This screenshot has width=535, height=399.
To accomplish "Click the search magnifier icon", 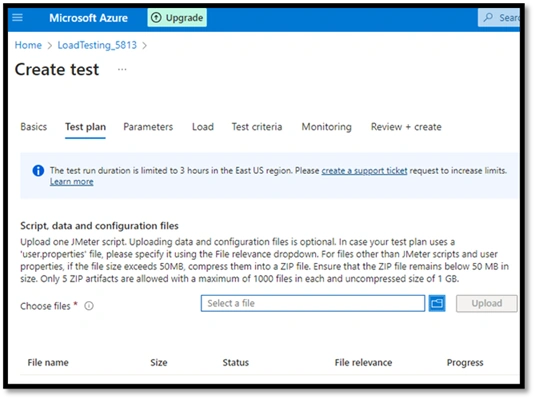I will pyautogui.click(x=489, y=17).
